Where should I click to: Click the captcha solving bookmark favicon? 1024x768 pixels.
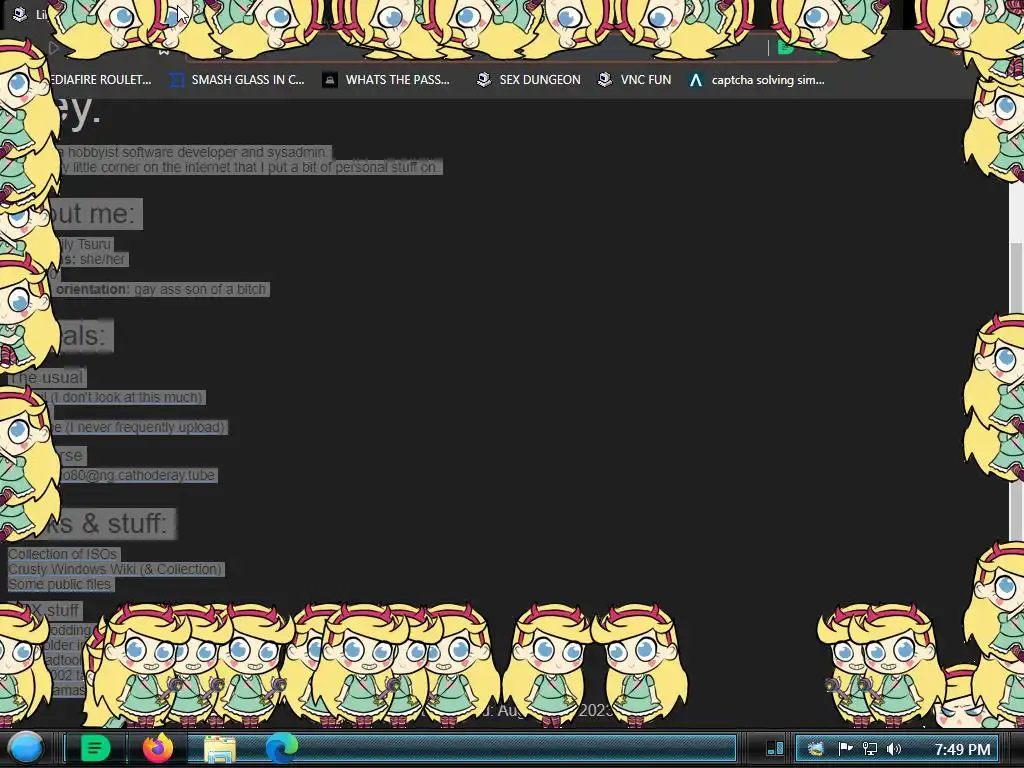coord(696,80)
